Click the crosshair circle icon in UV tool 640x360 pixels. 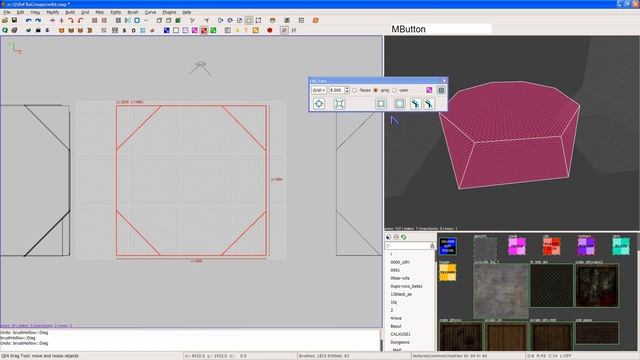[319, 104]
